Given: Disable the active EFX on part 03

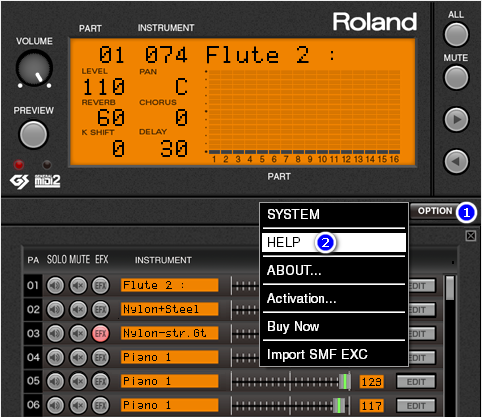Looking at the screenshot, I should click(100, 334).
